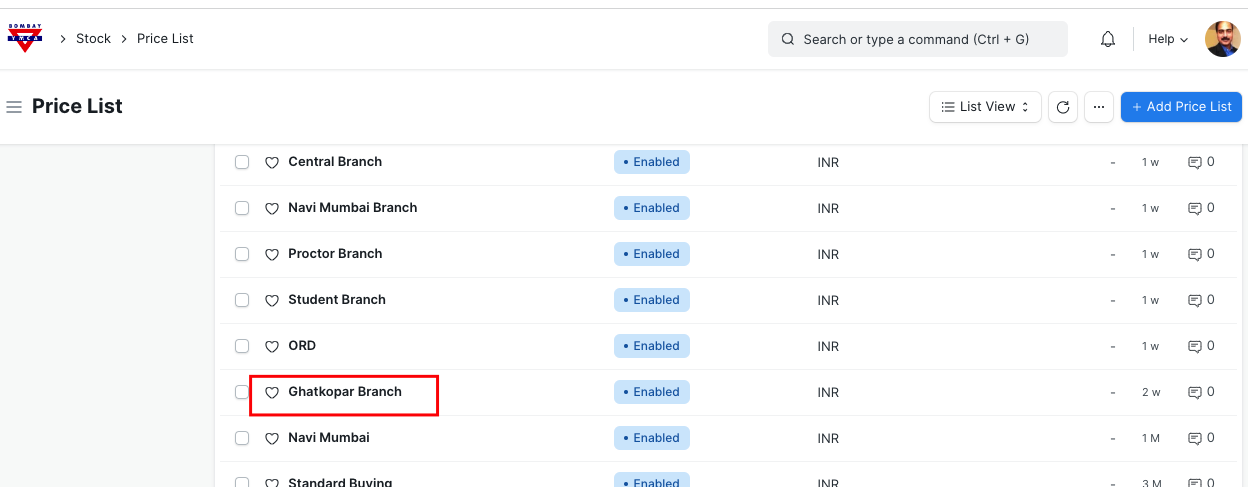The width and height of the screenshot is (1248, 487).
Task: Like the Central Branch price list
Action: point(272,162)
